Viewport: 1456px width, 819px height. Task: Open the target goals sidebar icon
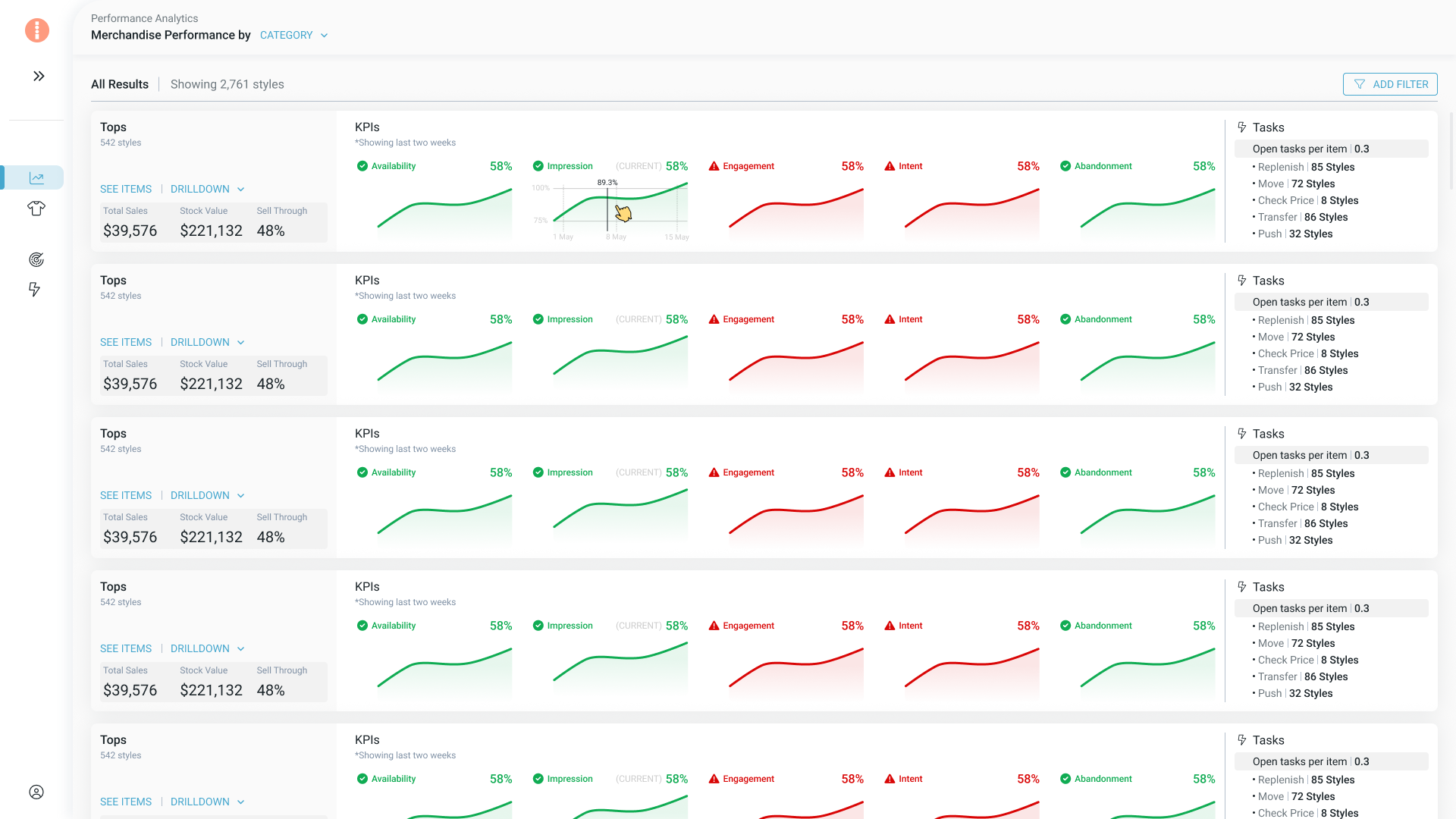coord(36,260)
